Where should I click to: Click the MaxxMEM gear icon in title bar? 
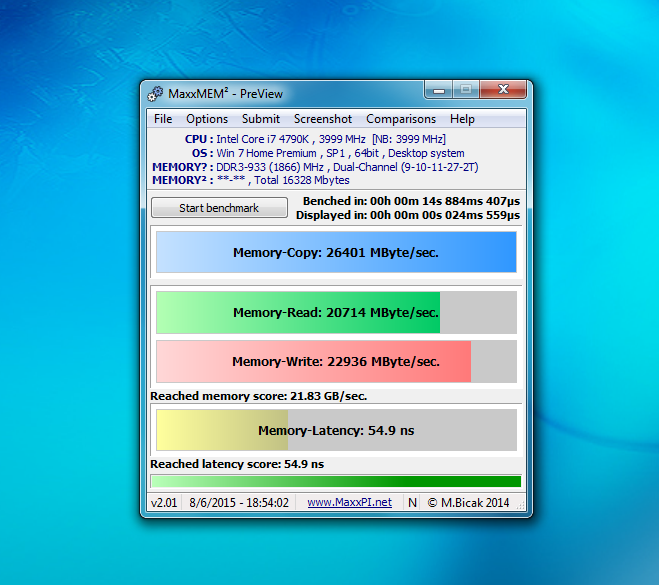click(155, 94)
